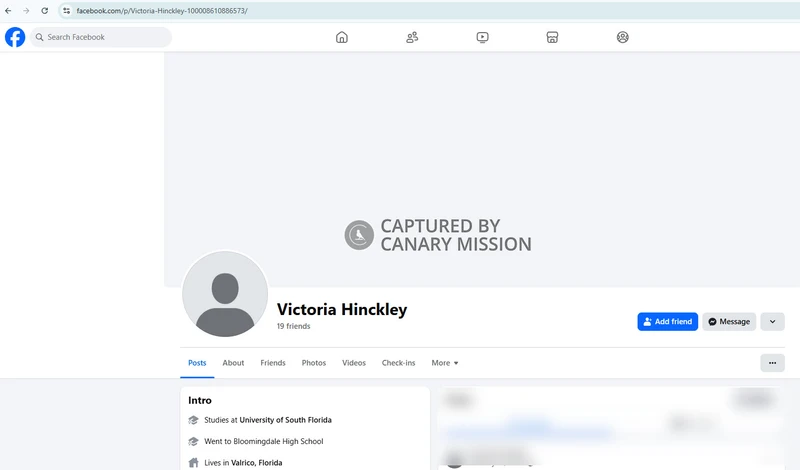Image resolution: width=800 pixels, height=470 pixels.
Task: Select the Posts tab
Action: (197, 363)
